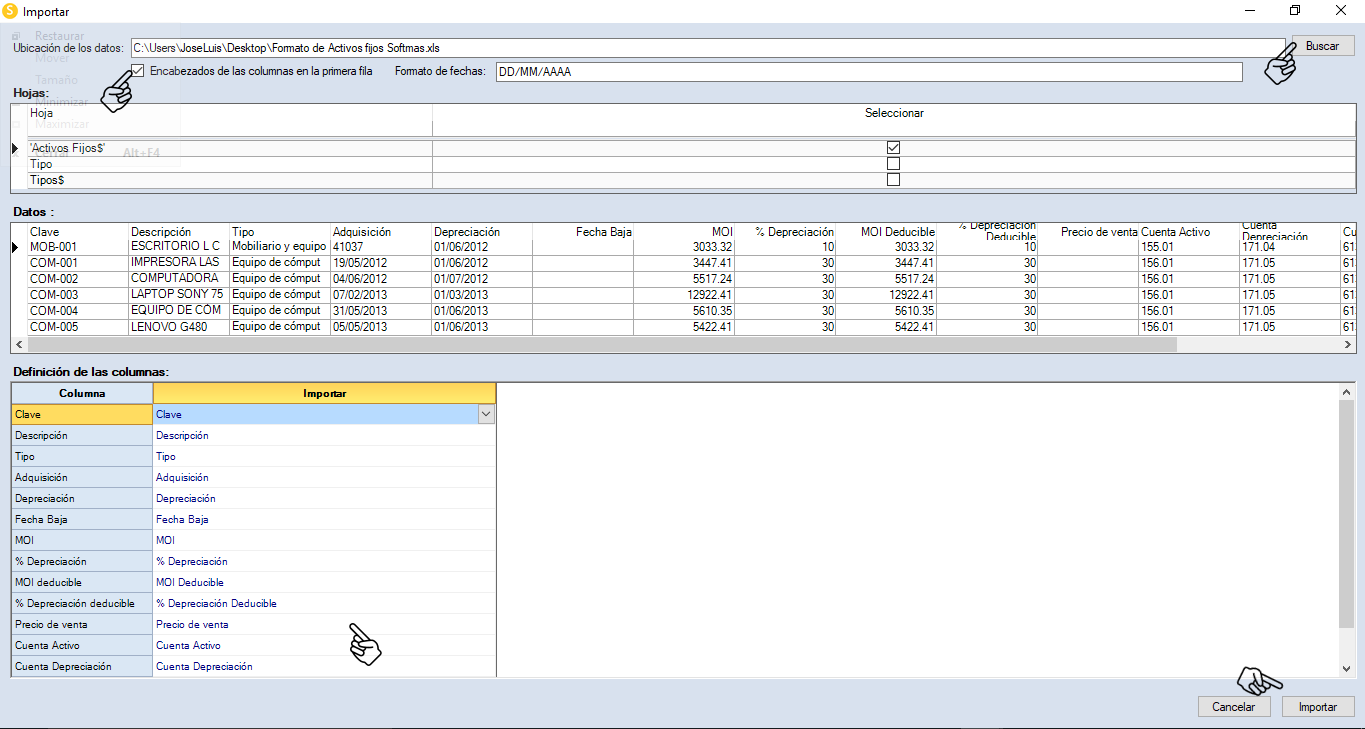This screenshot has width=1365, height=729.
Task: Click the 41037 acquisition cell
Action: (x=381, y=246)
